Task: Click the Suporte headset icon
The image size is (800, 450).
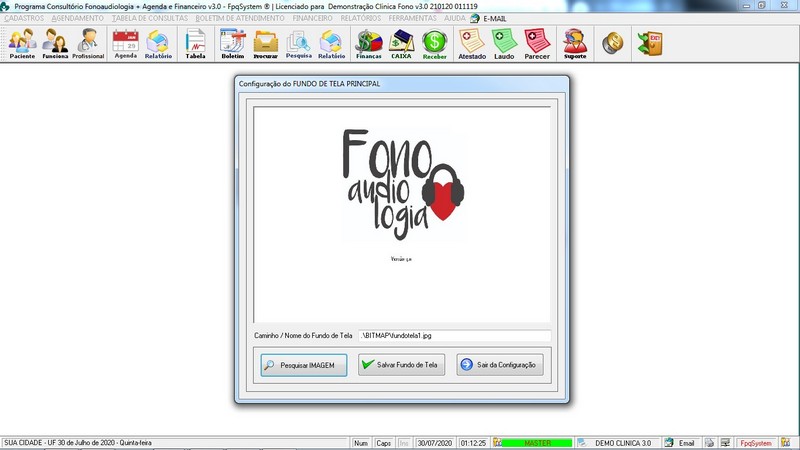Action: pos(575,44)
